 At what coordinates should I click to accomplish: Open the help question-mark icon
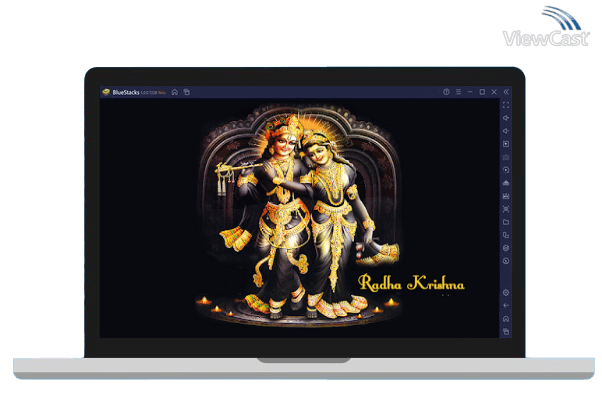tap(446, 92)
